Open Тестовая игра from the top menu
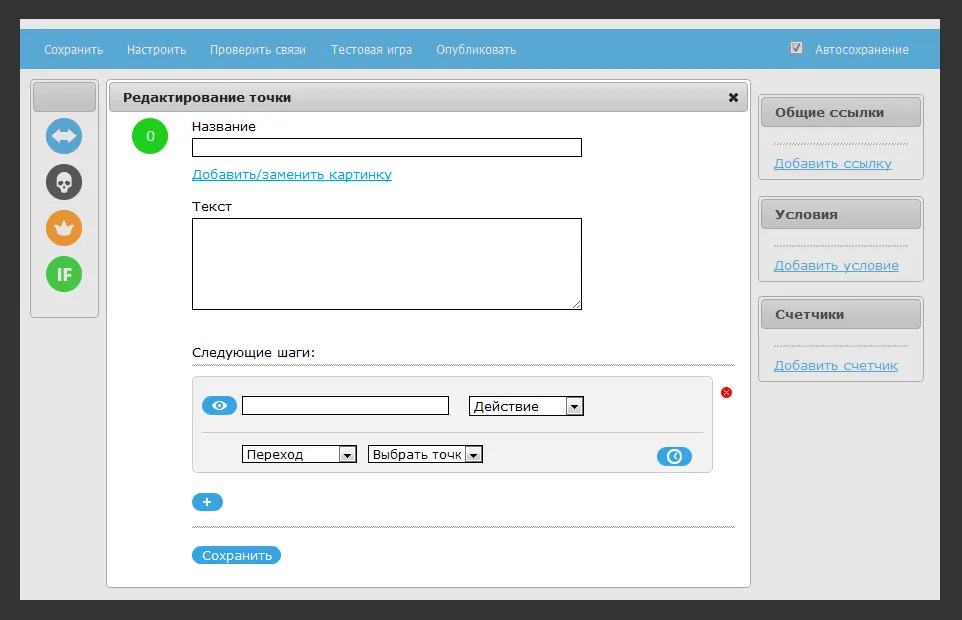The width and height of the screenshot is (962, 620). click(371, 50)
